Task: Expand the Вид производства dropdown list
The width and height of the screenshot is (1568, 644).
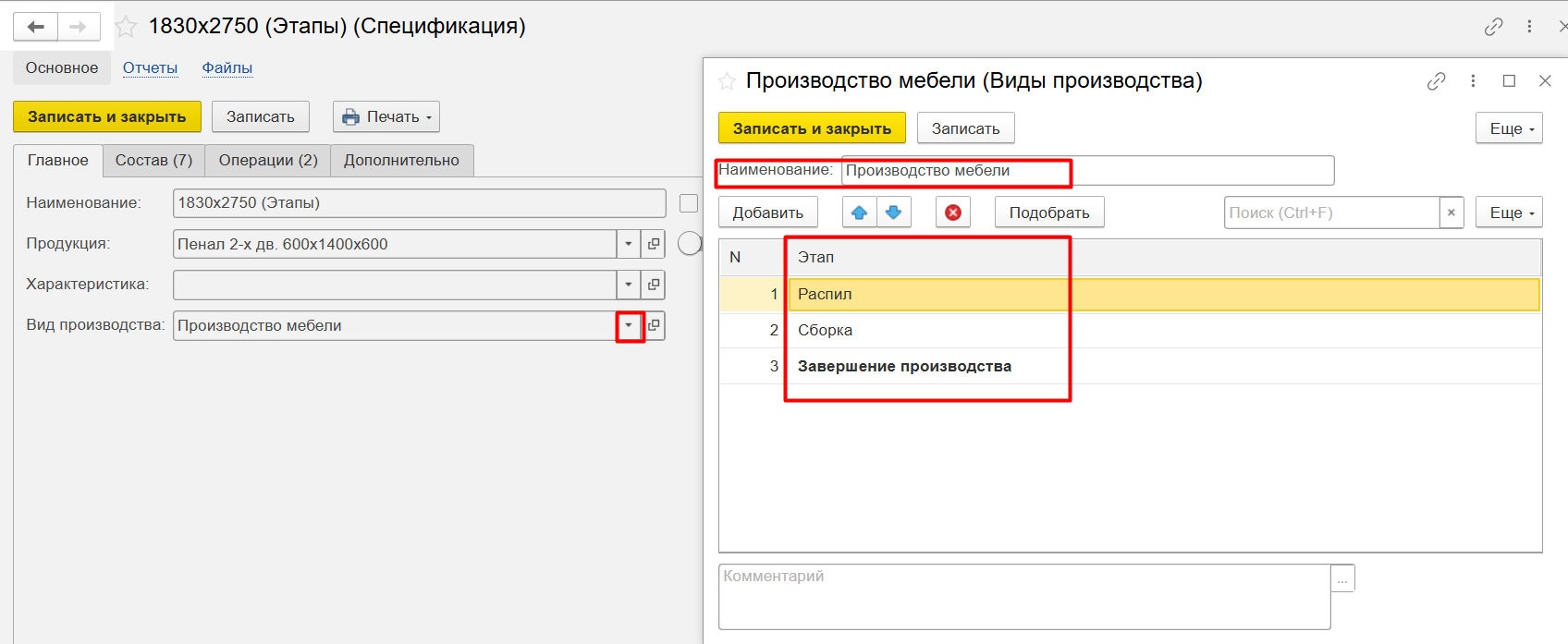Action: (x=629, y=325)
